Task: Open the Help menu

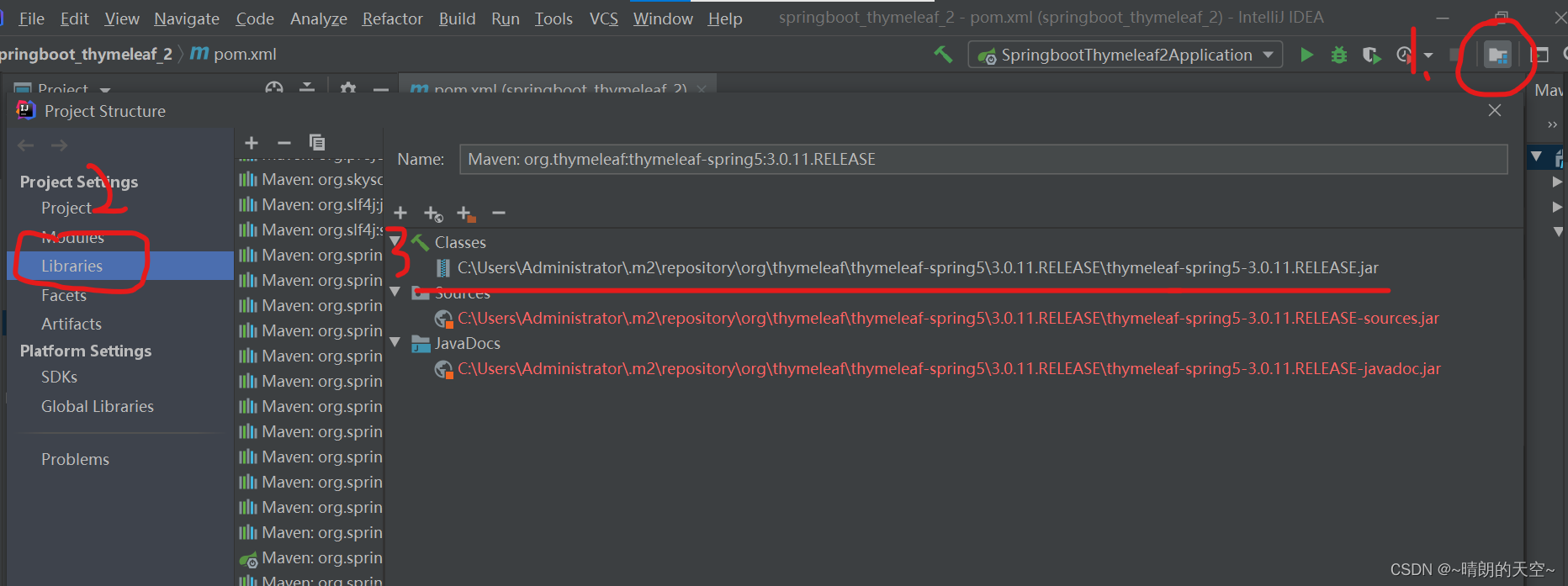Action: tap(725, 18)
